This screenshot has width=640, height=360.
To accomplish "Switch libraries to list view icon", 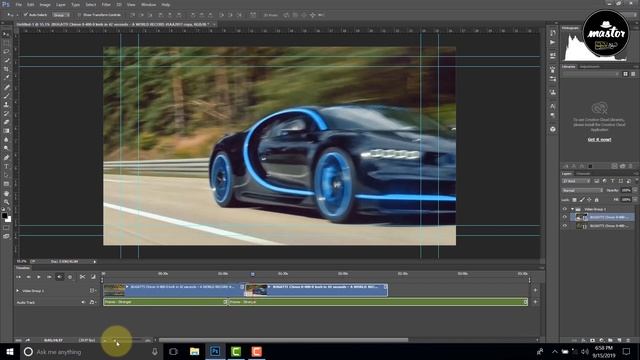I will 633,74.
